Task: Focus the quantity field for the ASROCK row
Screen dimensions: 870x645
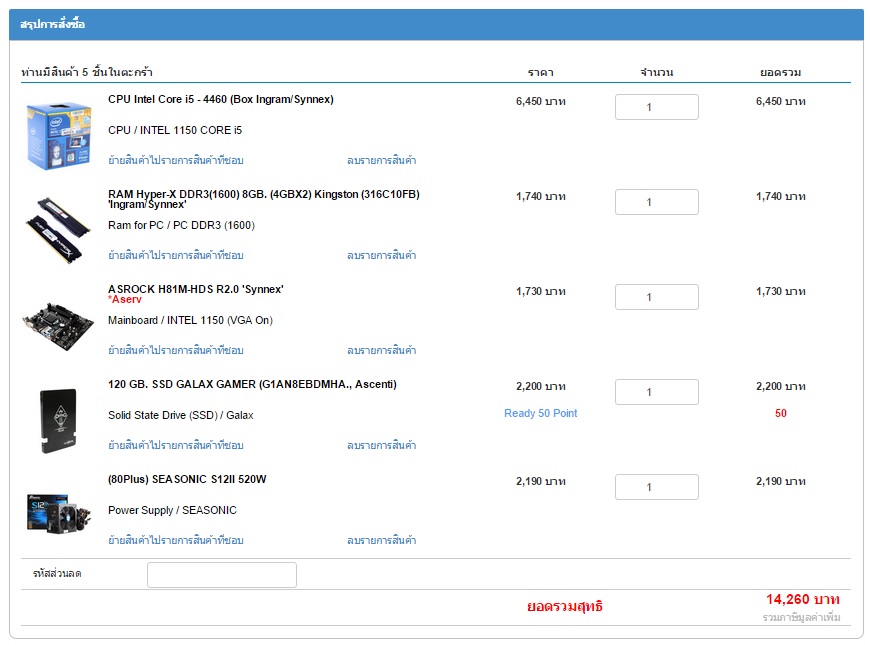Action: 657,297
